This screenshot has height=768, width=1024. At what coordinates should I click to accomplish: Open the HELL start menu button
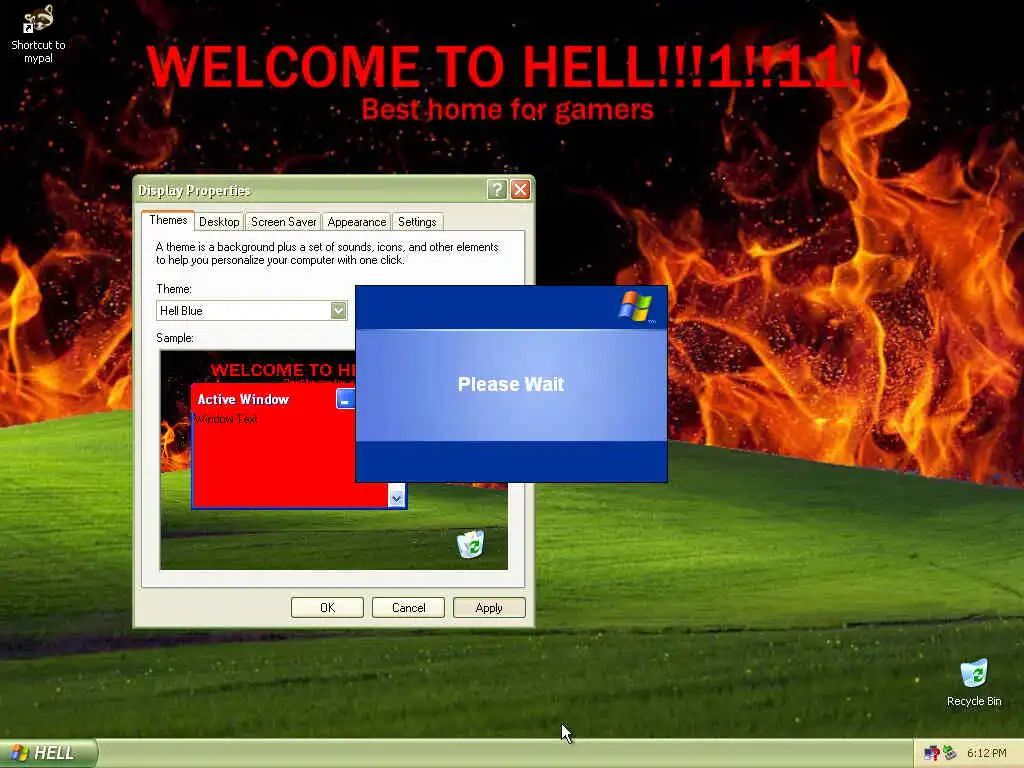[46, 753]
